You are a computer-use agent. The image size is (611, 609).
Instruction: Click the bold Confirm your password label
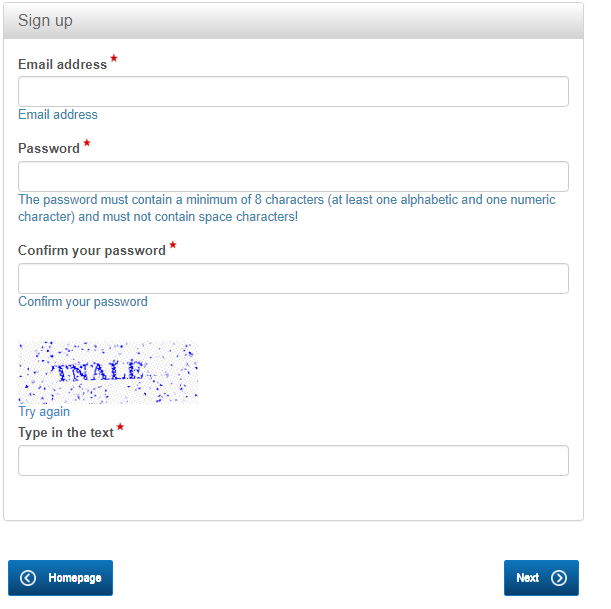pyautogui.click(x=92, y=251)
